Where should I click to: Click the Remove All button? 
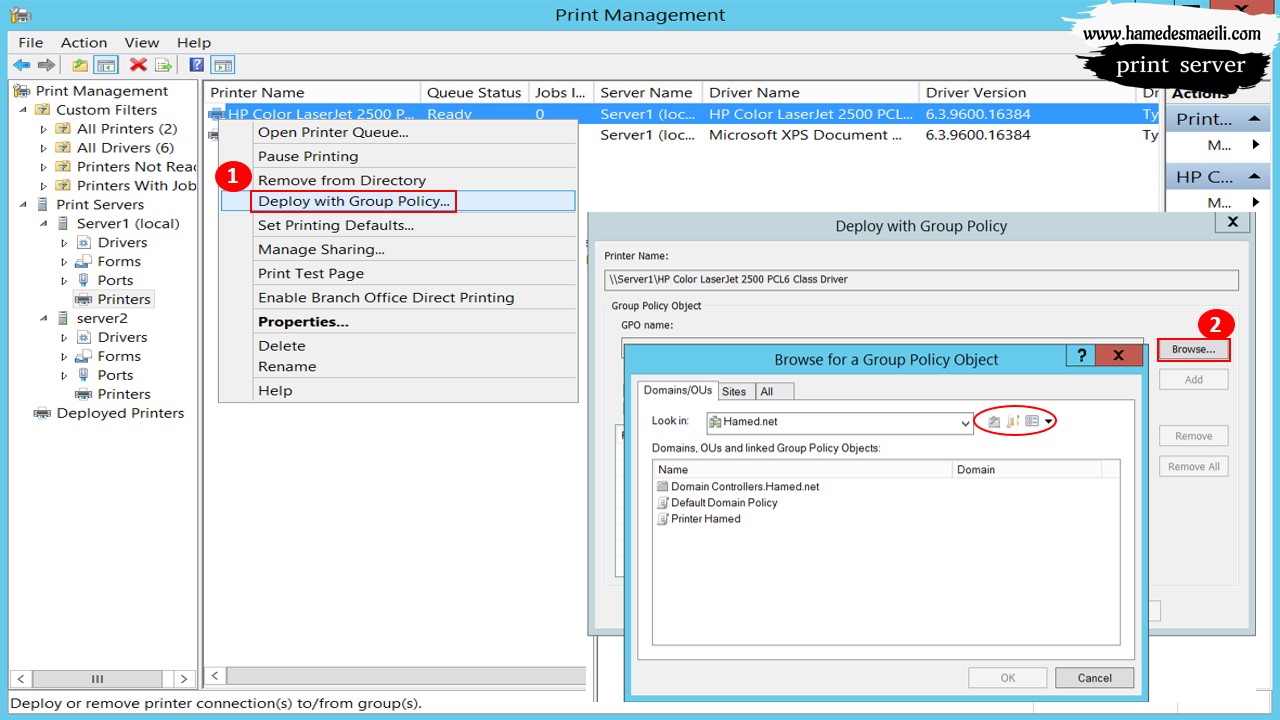point(1194,467)
